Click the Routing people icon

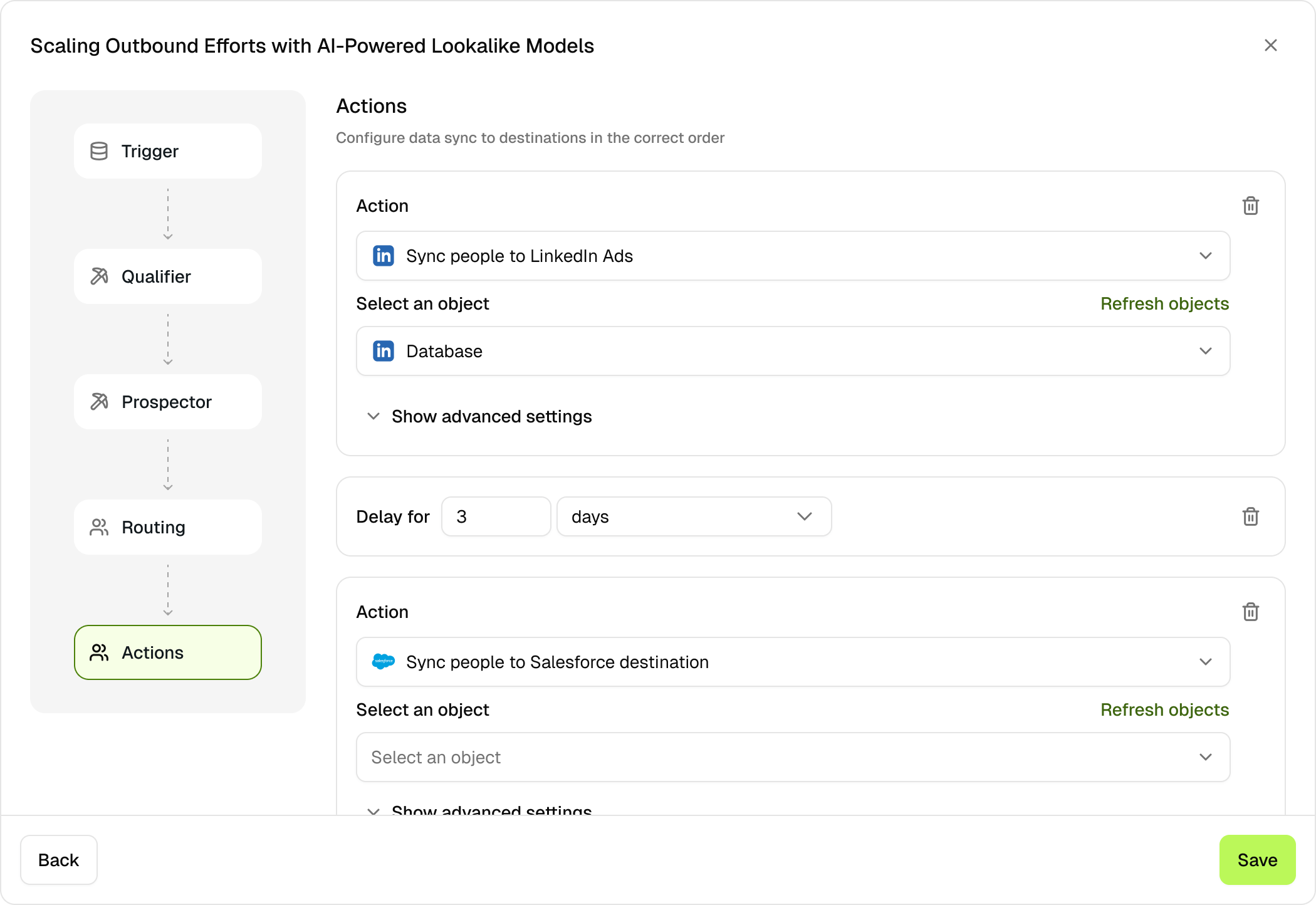99,527
